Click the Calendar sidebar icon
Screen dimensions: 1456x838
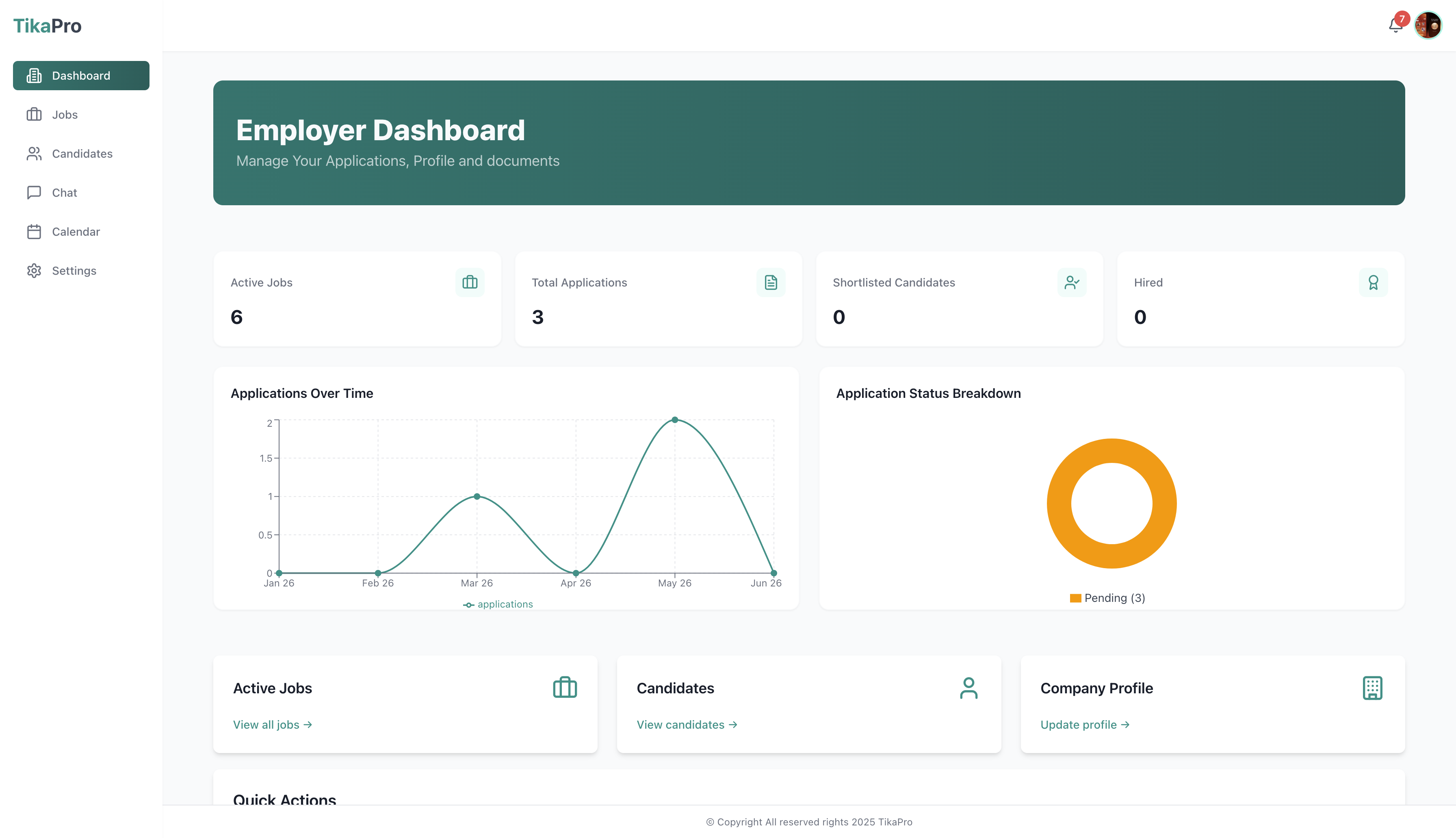pos(34,231)
